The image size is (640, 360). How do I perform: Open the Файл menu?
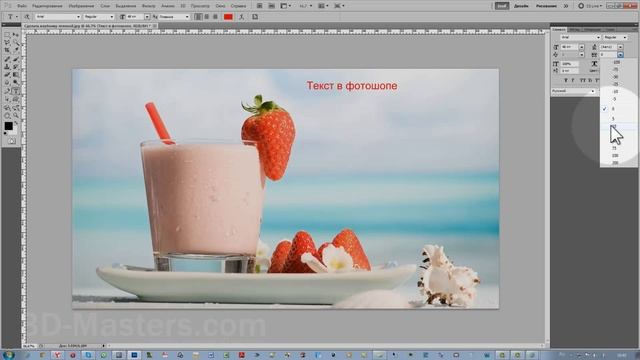(x=22, y=6)
